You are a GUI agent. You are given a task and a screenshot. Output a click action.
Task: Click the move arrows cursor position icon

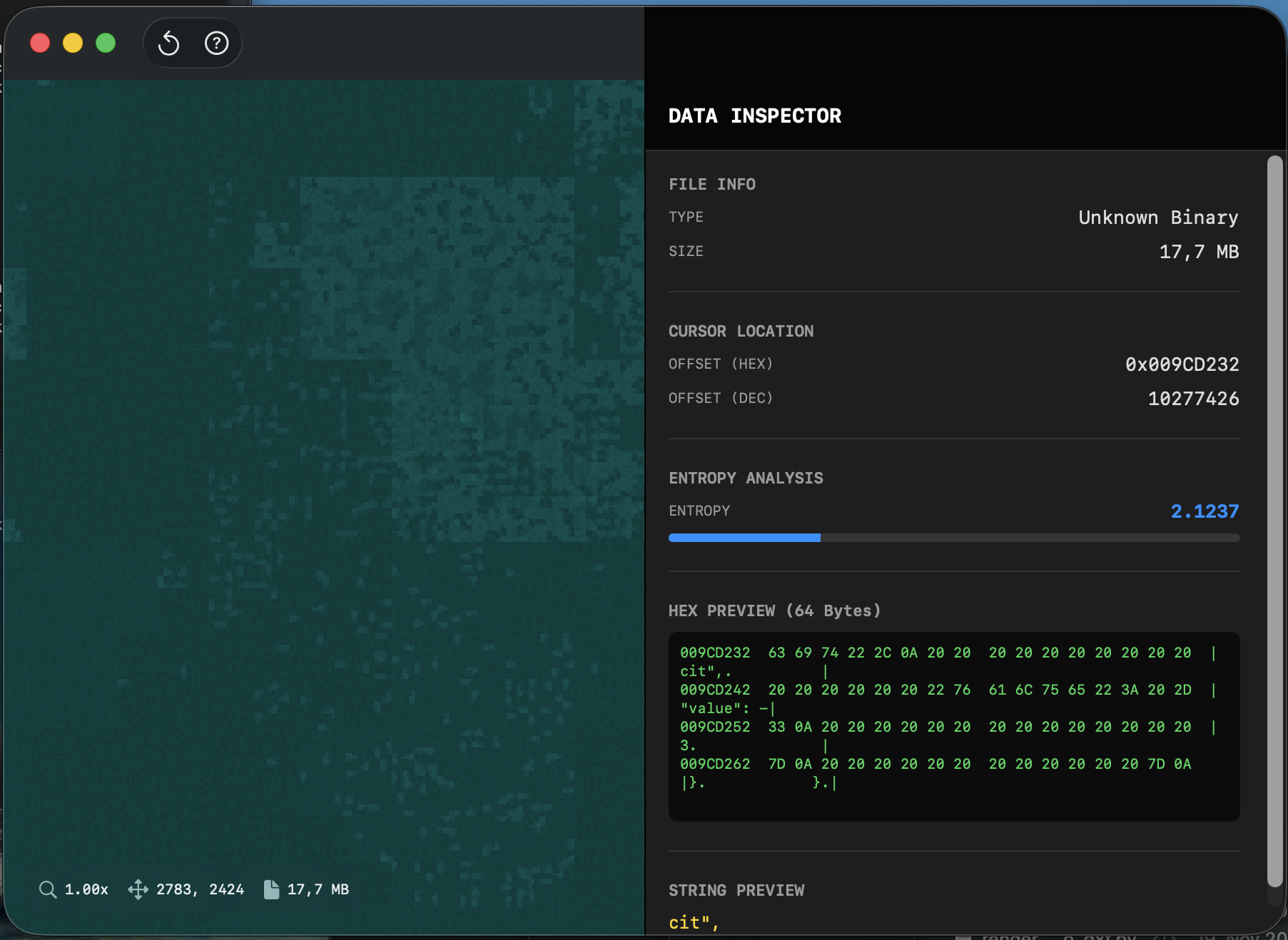point(138,889)
